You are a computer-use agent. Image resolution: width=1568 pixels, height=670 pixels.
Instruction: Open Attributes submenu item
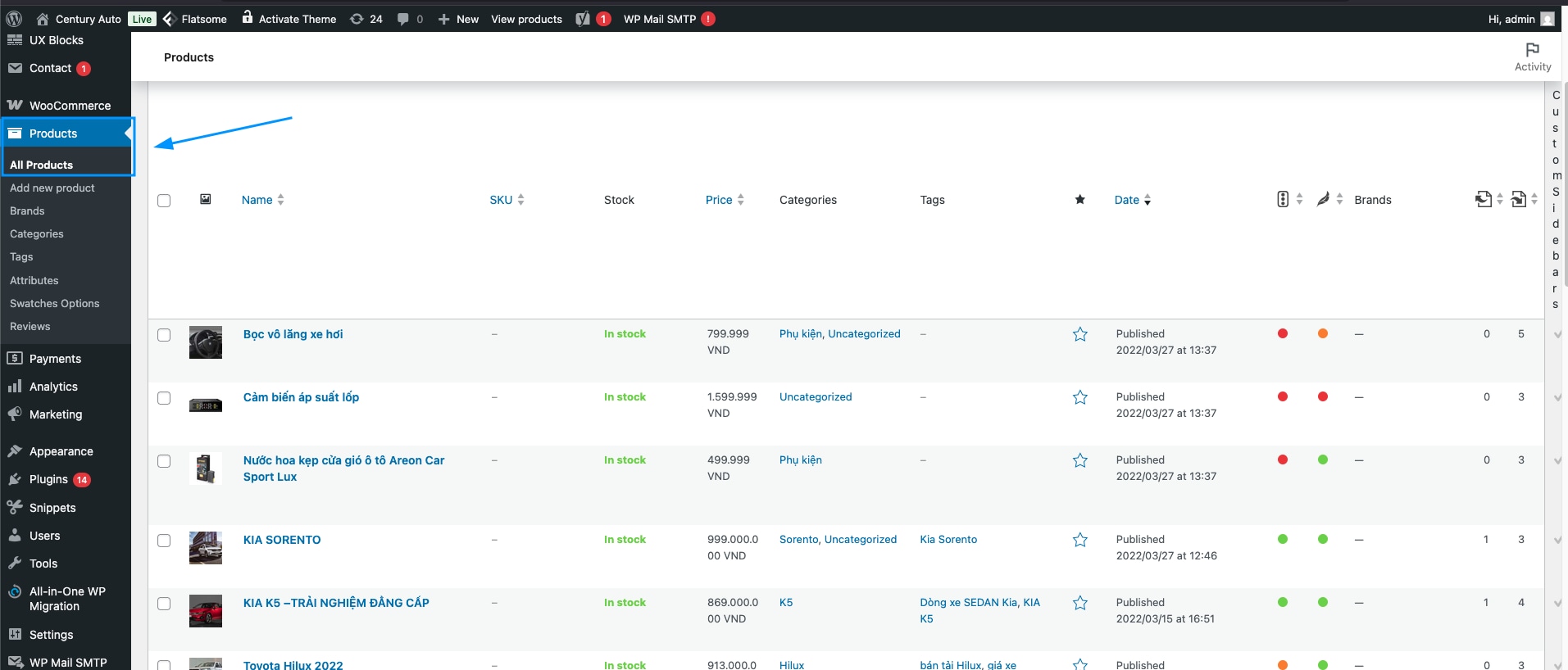pyautogui.click(x=34, y=280)
